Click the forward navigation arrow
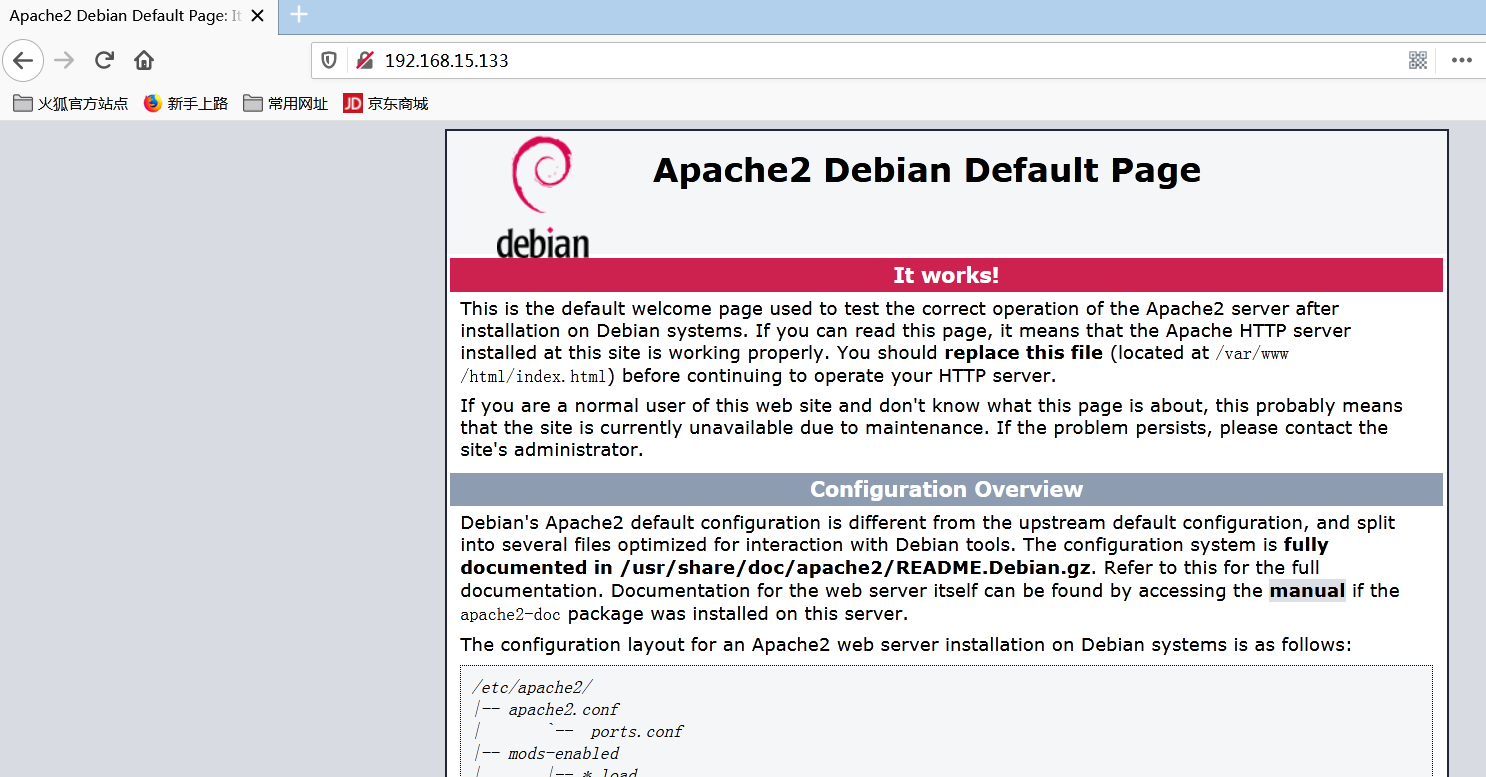This screenshot has width=1486, height=777. (65, 60)
